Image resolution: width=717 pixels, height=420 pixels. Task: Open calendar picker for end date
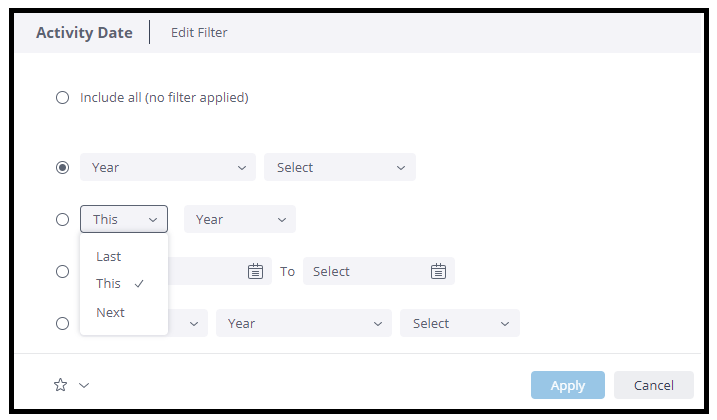pyautogui.click(x=438, y=271)
